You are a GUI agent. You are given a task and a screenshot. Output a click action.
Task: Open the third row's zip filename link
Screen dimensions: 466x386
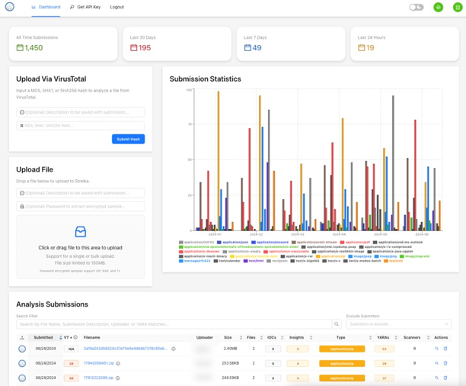point(99,378)
